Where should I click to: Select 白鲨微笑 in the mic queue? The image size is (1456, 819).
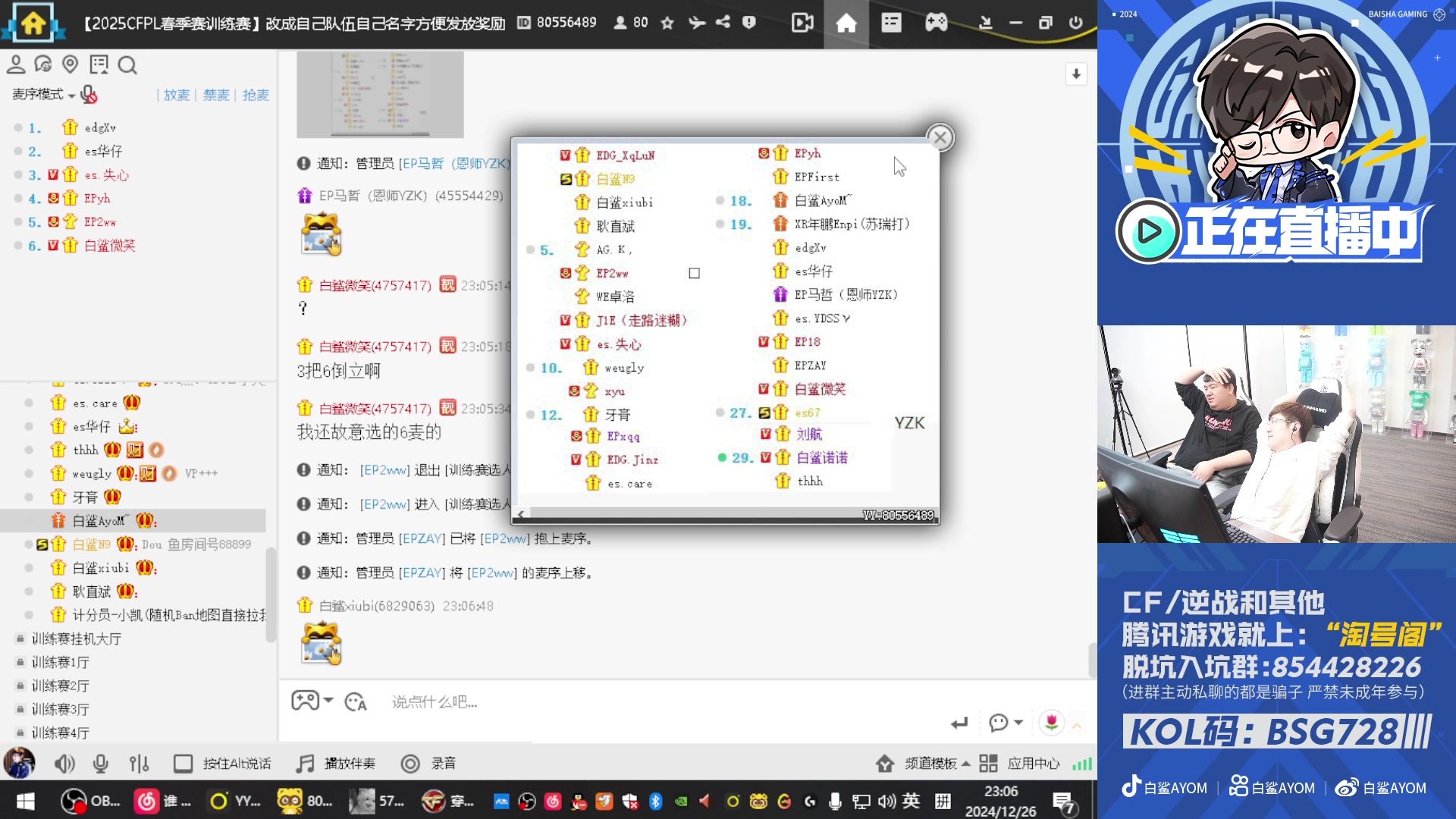pos(109,246)
